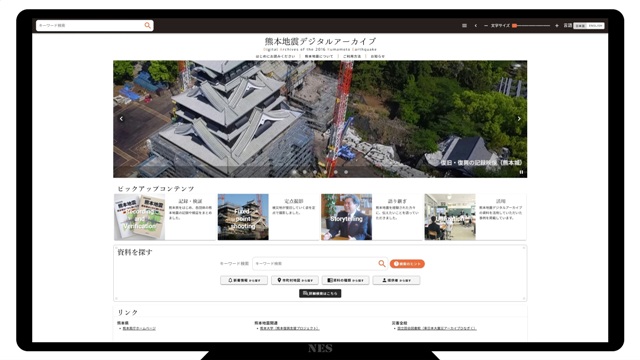Click the 語り継ぎ card heading
The height and width of the screenshot is (360, 640).
pos(397,201)
